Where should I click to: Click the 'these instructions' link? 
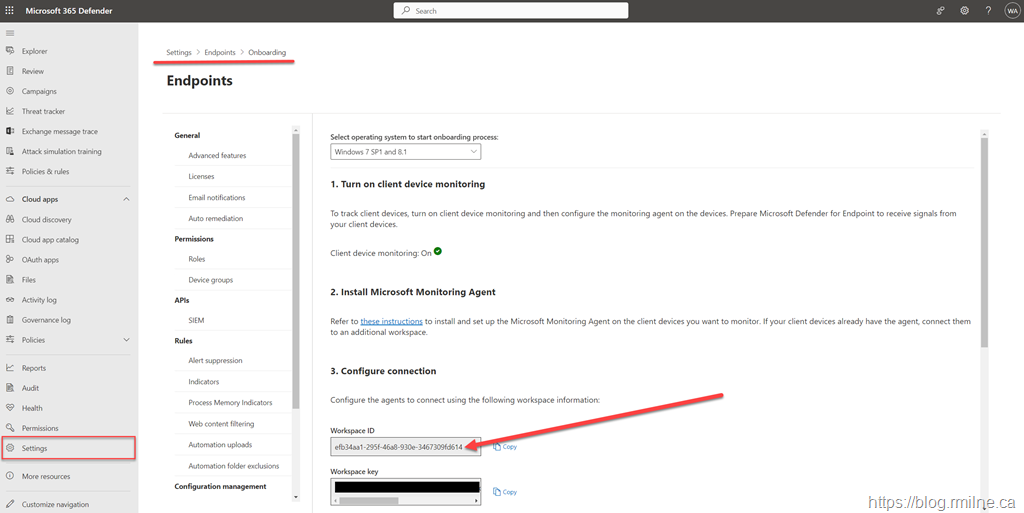pyautogui.click(x=392, y=321)
